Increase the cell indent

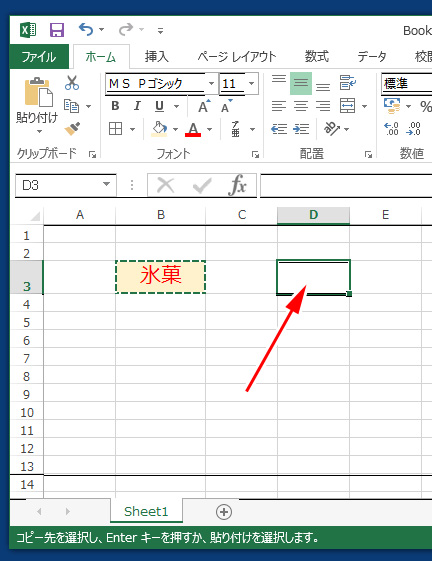(x=301, y=129)
